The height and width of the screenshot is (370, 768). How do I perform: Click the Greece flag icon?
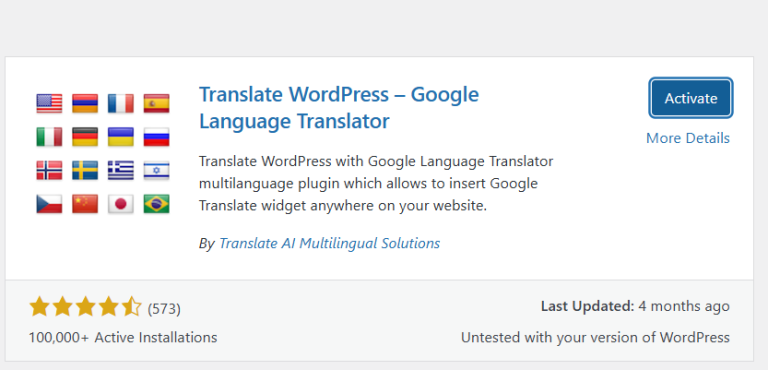120,170
